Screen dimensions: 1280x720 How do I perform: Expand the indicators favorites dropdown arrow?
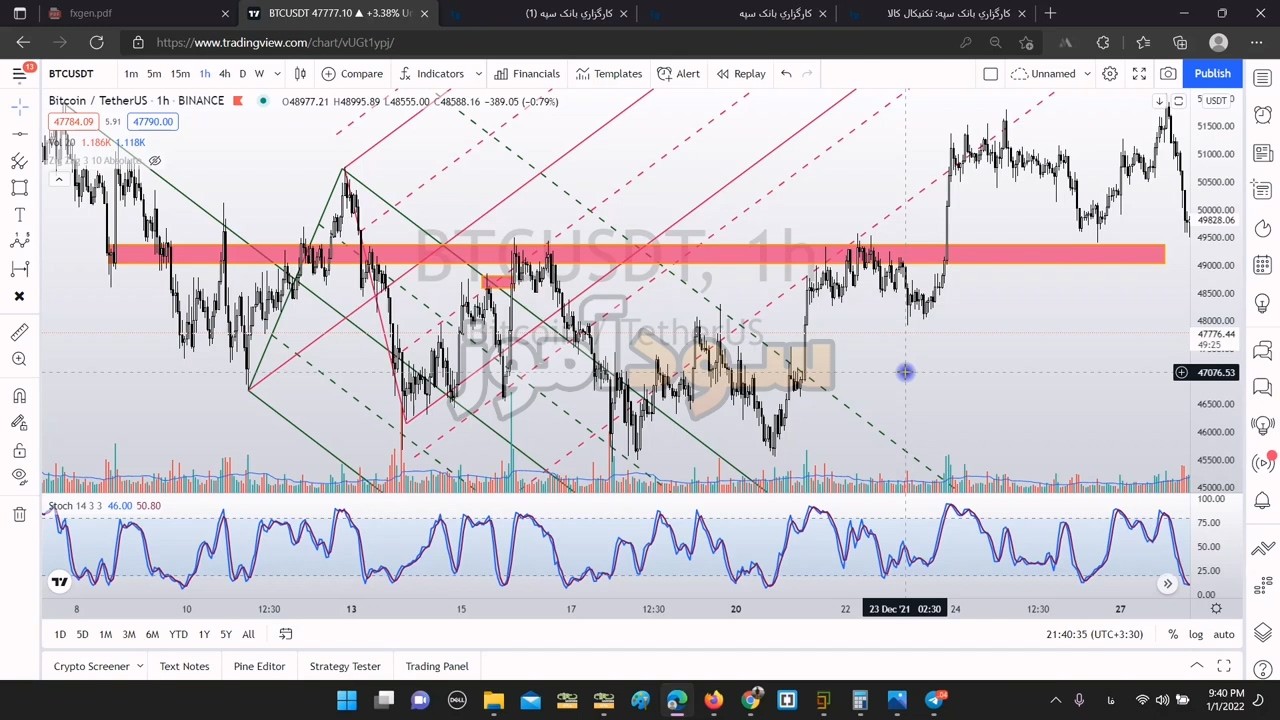478,73
